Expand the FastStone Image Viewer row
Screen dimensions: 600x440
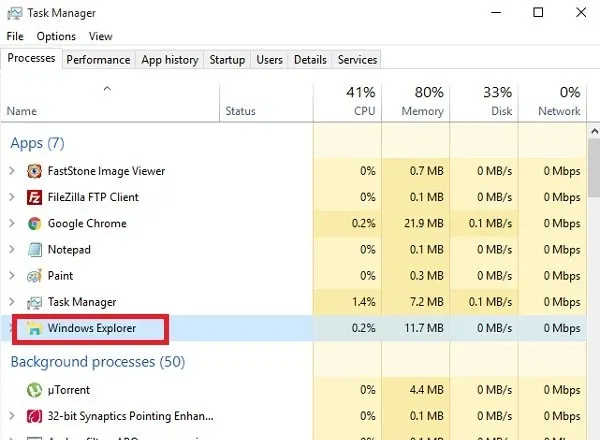pos(12,171)
